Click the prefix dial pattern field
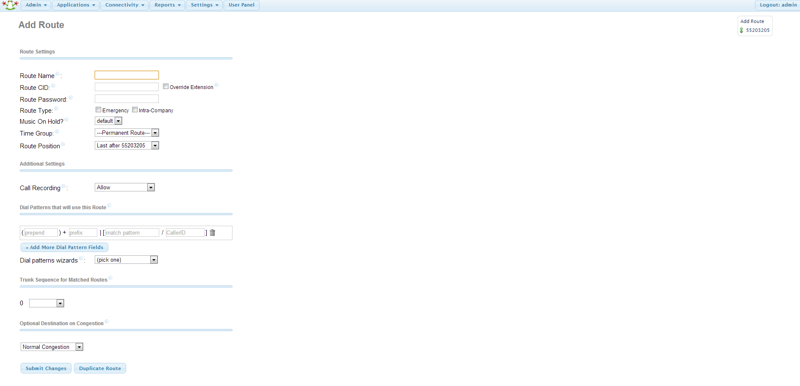This screenshot has width=800, height=386. pos(83,233)
